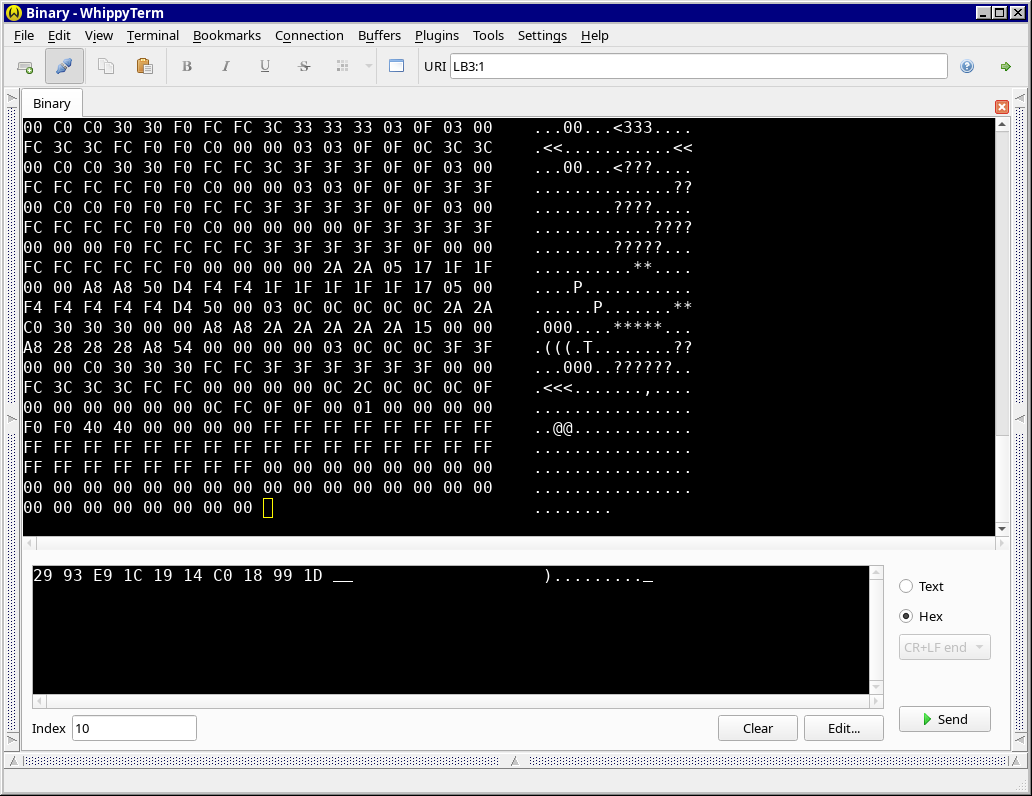The image size is (1032, 796).
Task: Expand the toolbar grid options arrow
Action: 368,67
